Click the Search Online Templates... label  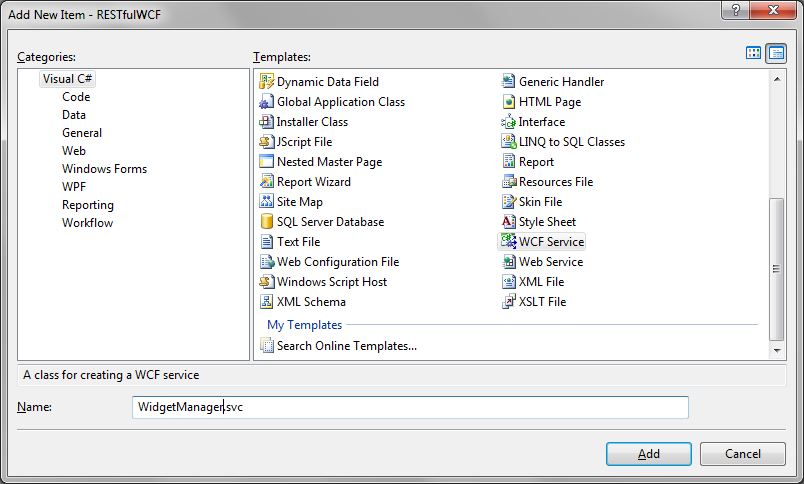pyautogui.click(x=347, y=346)
